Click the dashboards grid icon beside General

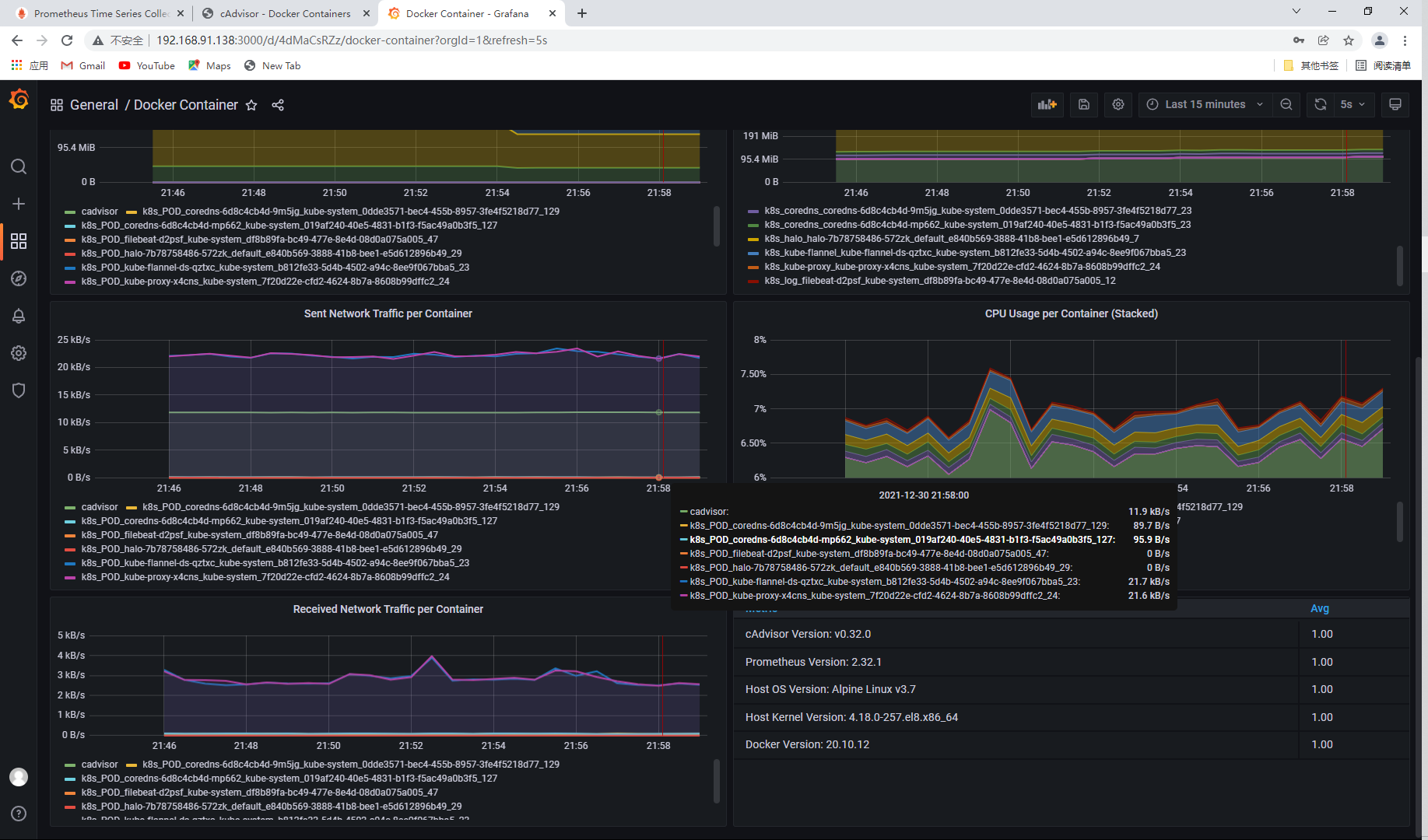(57, 105)
